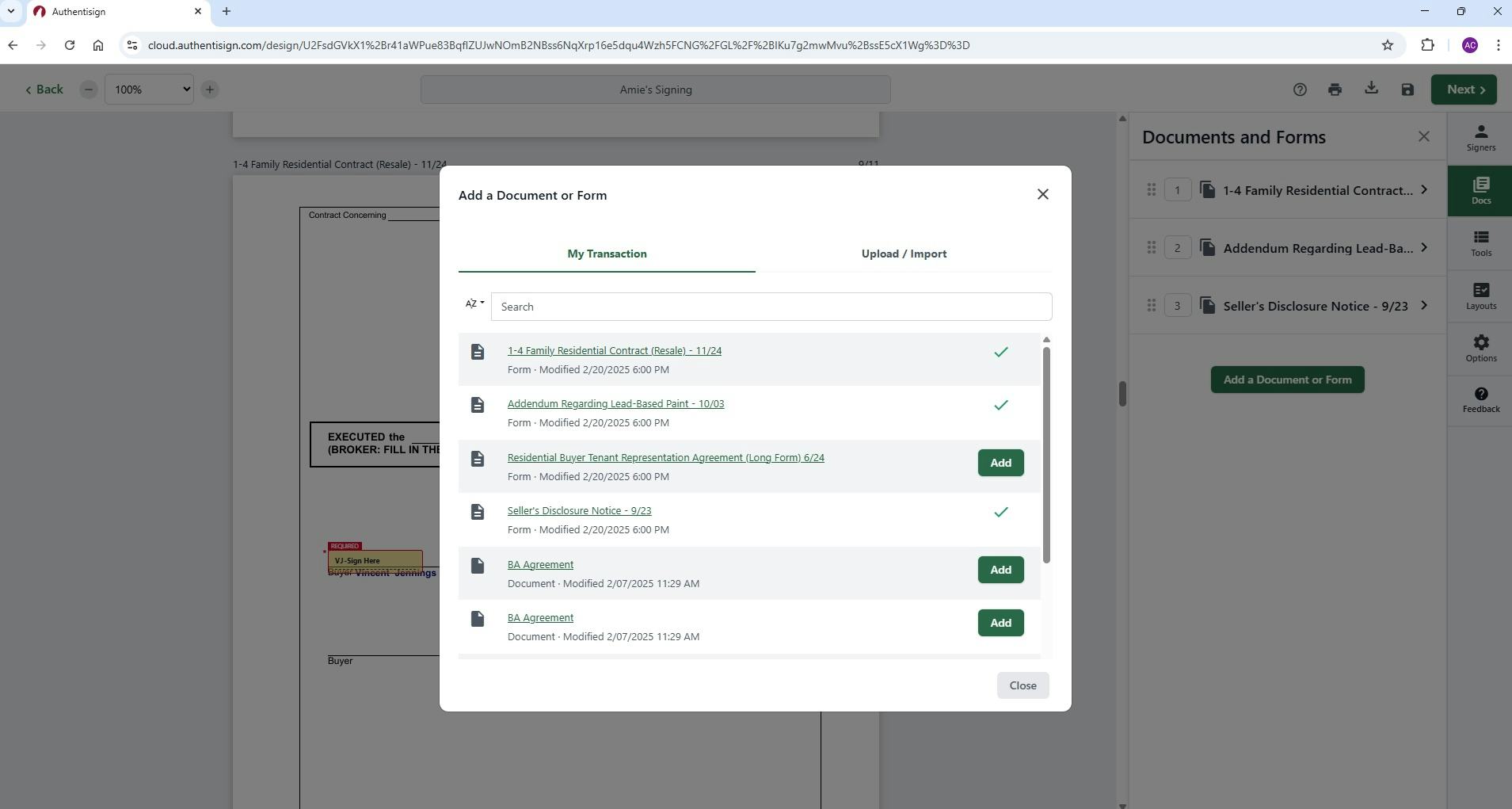Open the help icon
The image size is (1512, 809).
[1299, 89]
